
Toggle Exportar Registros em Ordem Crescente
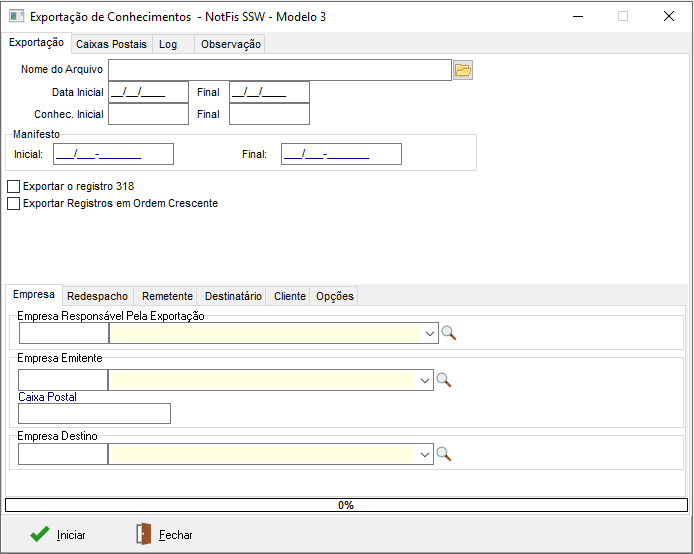(x=14, y=203)
